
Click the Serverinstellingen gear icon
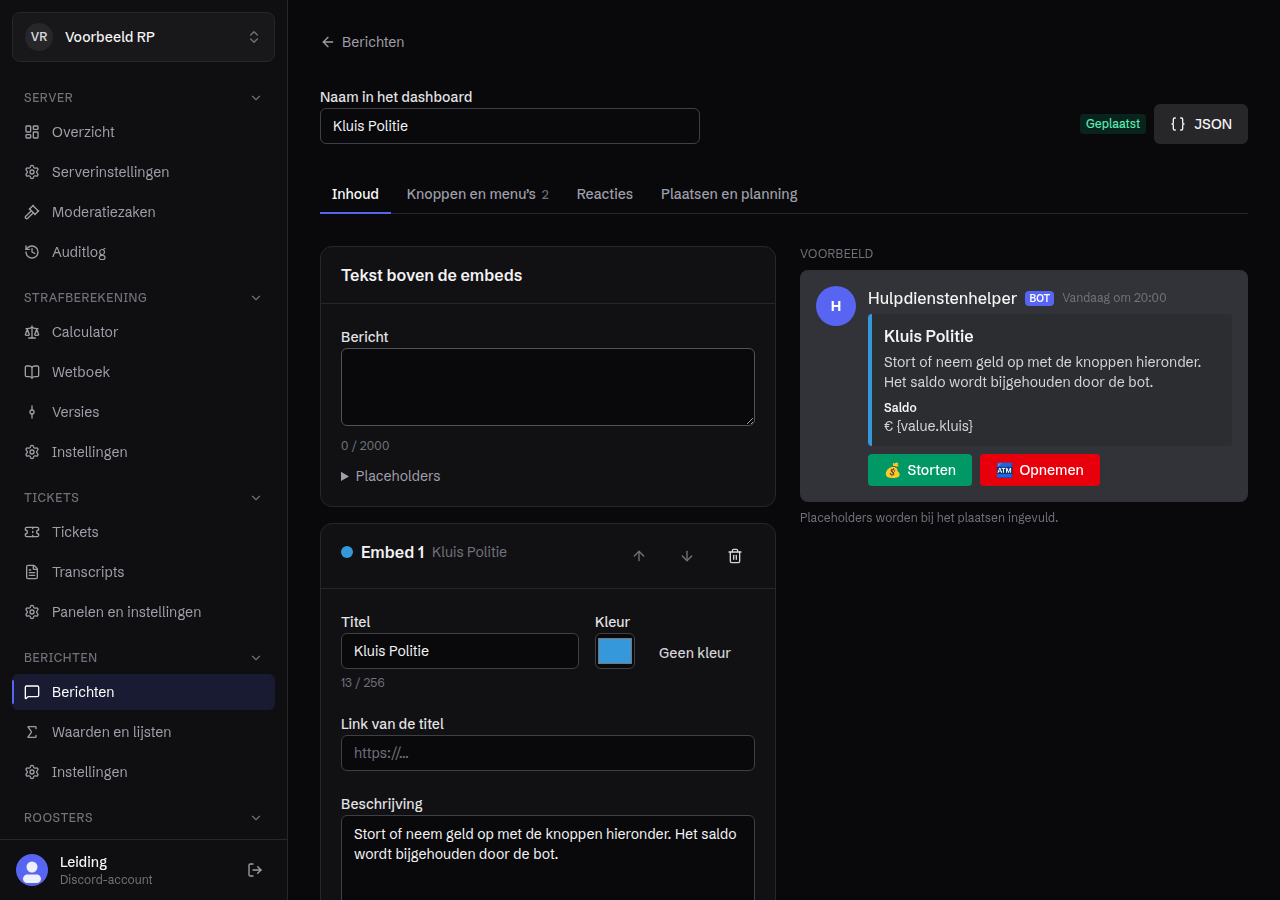point(32,172)
